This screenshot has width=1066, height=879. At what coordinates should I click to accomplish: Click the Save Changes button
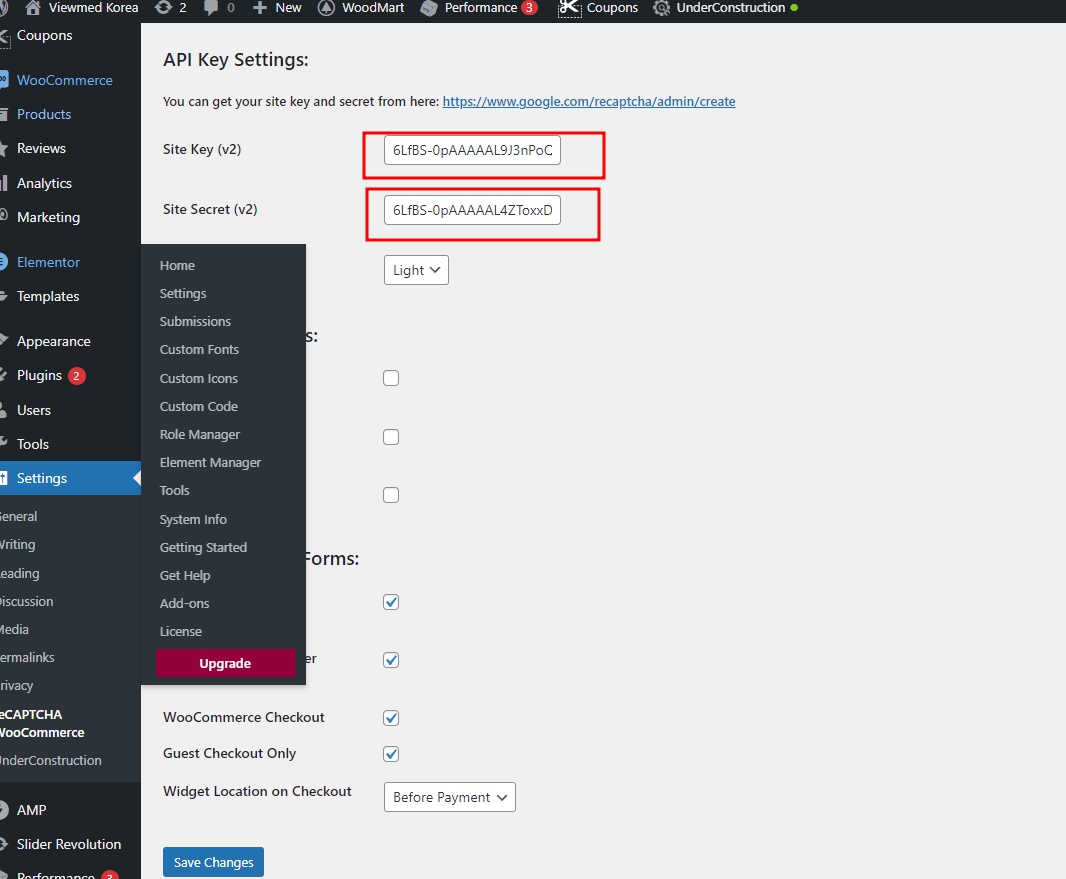coord(213,862)
